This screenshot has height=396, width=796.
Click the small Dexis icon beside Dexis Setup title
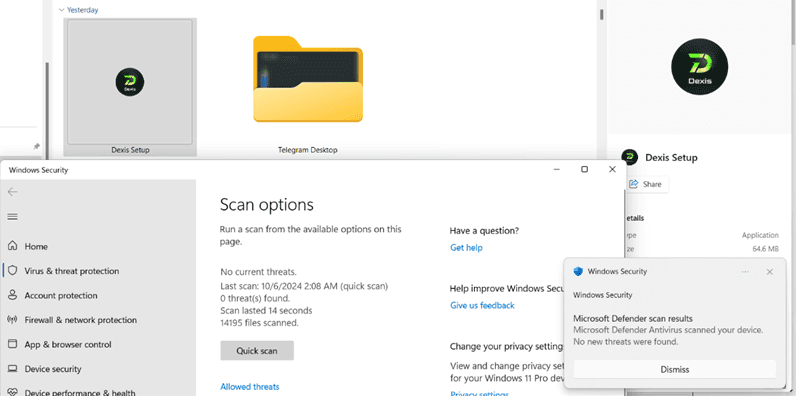tap(629, 157)
